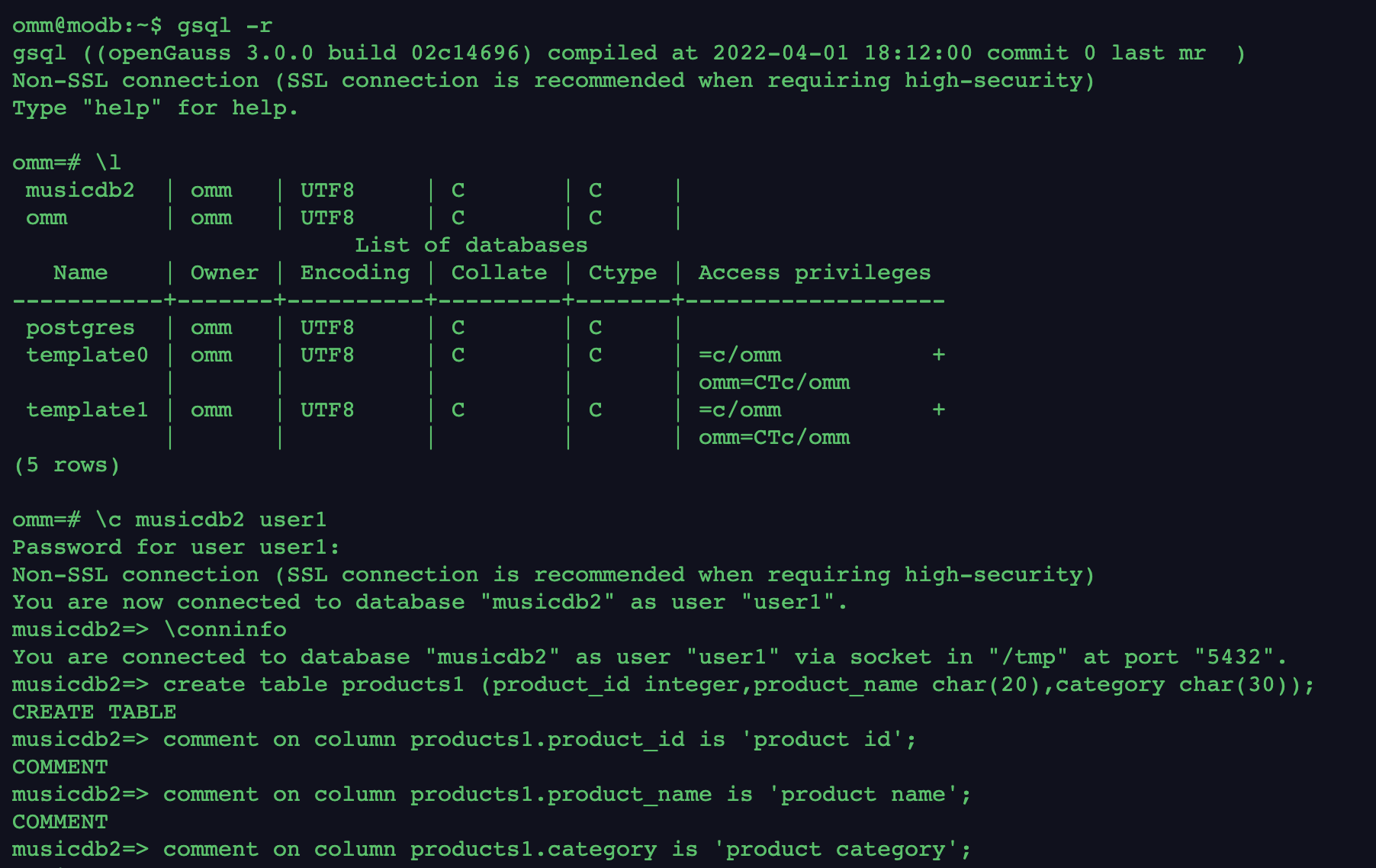Click the 'Encoding' column header
Viewport: 1376px width, 868px height.
(x=355, y=273)
